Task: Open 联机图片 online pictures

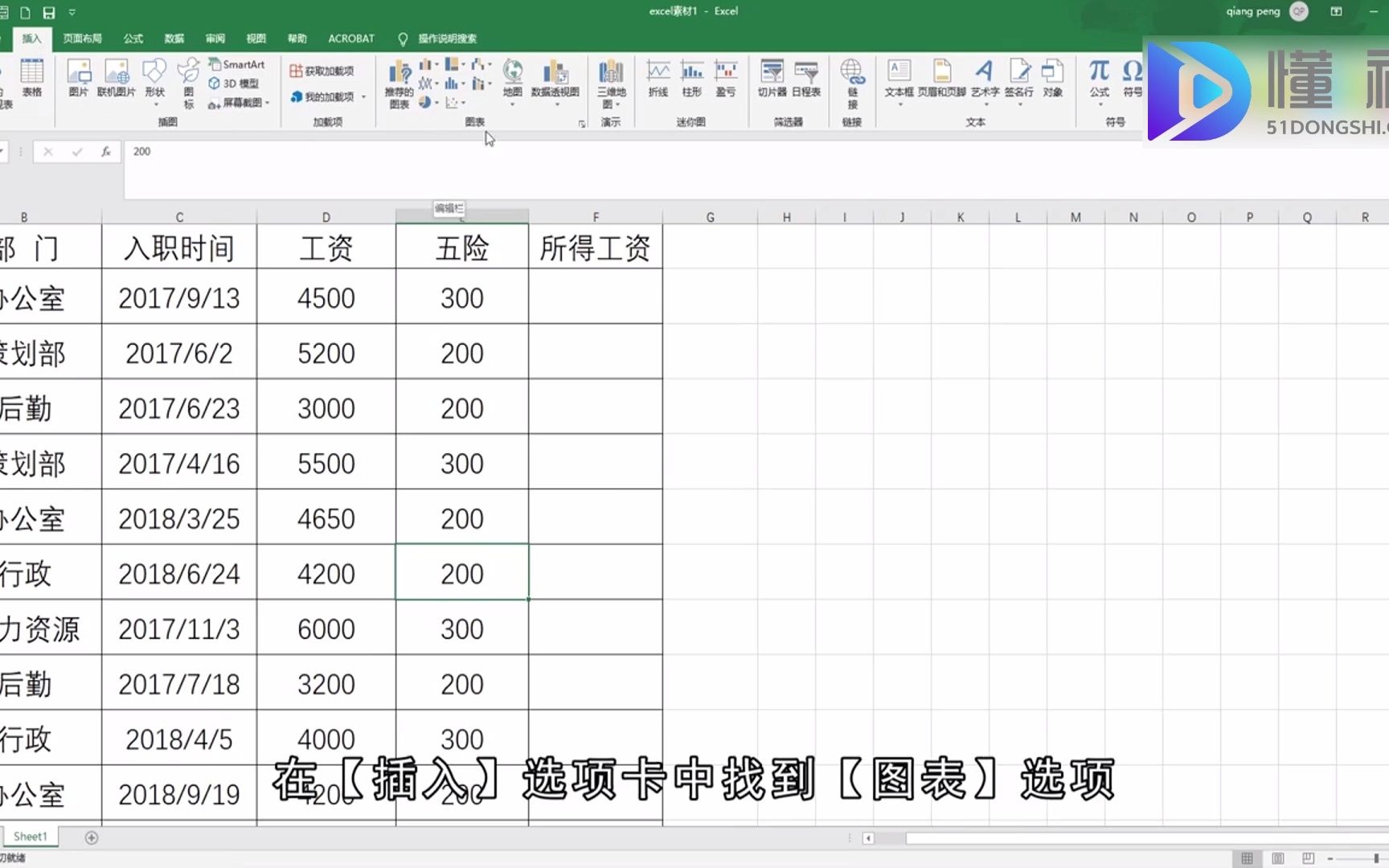Action: coord(117,78)
